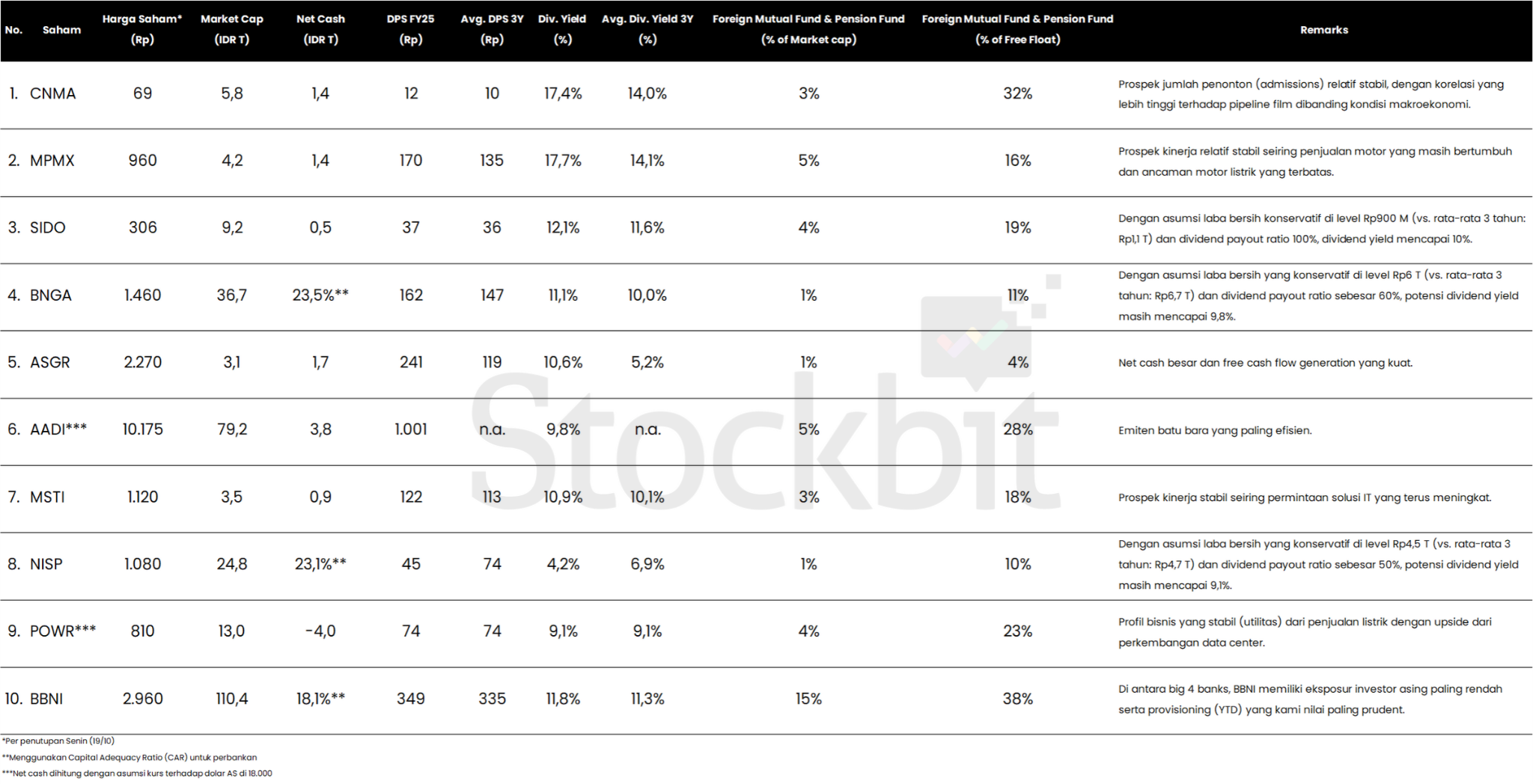Screen dimensions: 1533x784
Task: Click SIDO dividend yield 12,1%
Action: (563, 228)
